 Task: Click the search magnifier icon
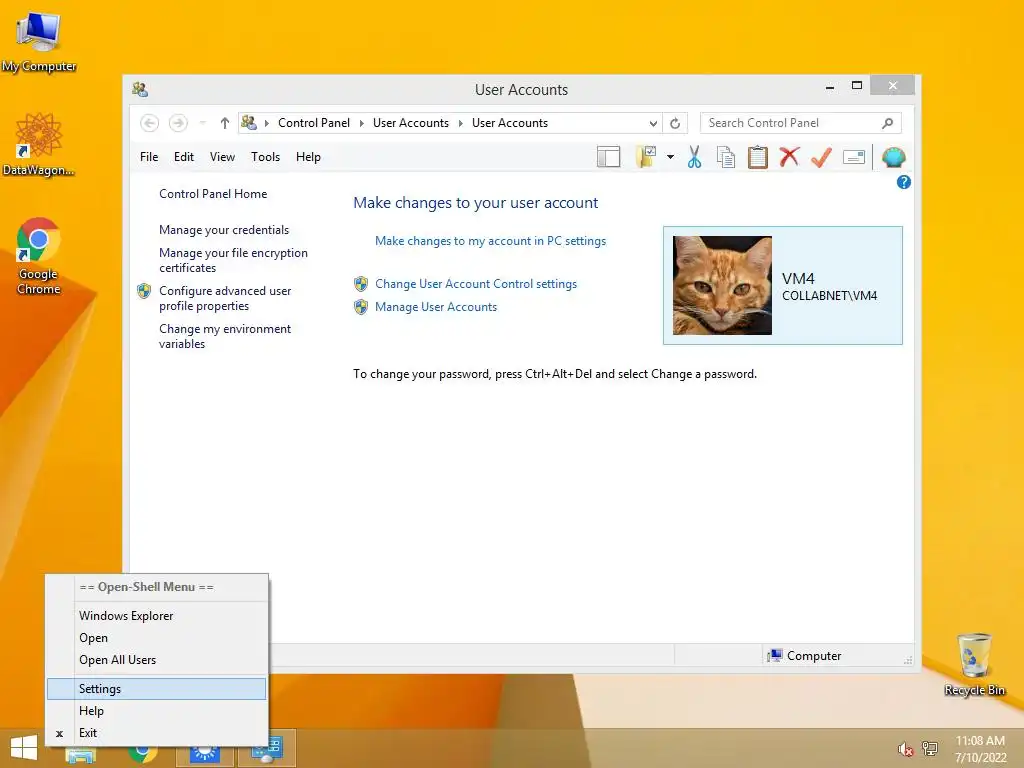coord(888,123)
